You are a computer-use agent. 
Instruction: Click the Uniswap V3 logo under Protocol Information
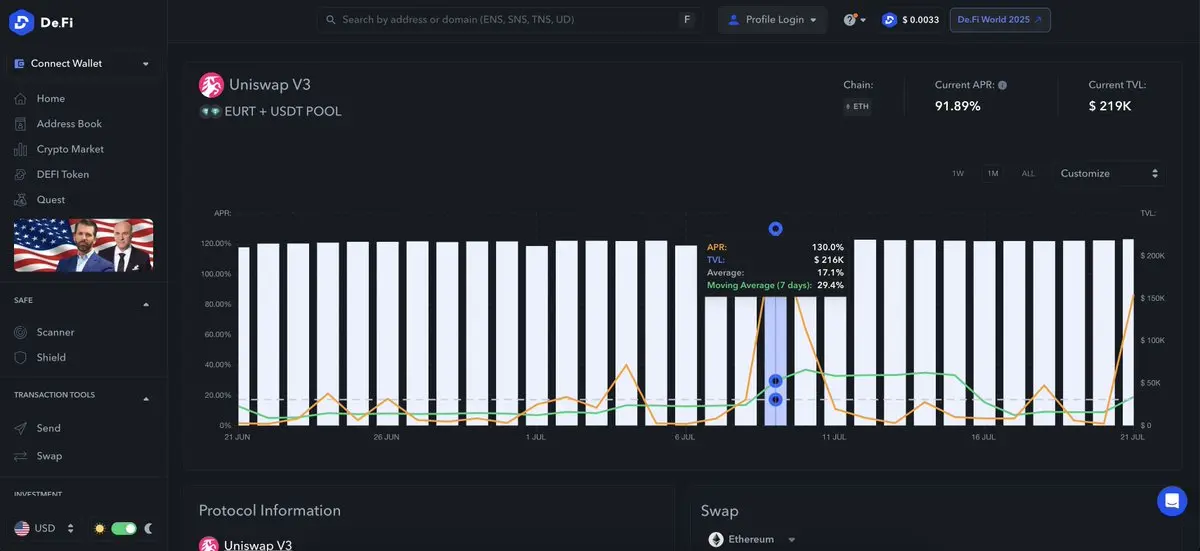[208, 545]
